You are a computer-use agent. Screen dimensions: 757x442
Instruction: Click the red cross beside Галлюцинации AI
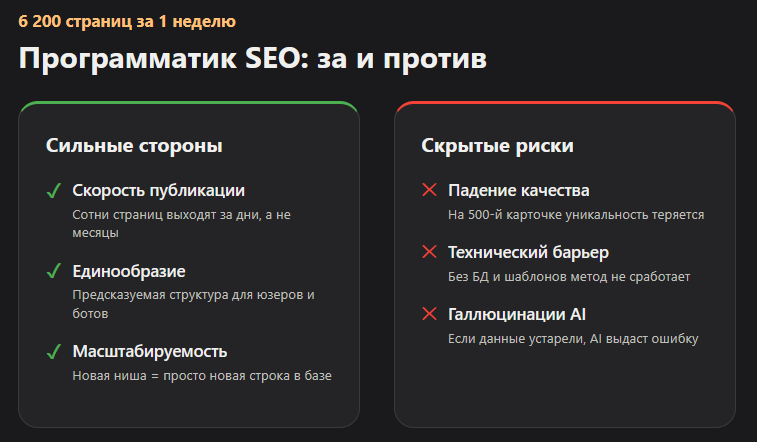429,314
